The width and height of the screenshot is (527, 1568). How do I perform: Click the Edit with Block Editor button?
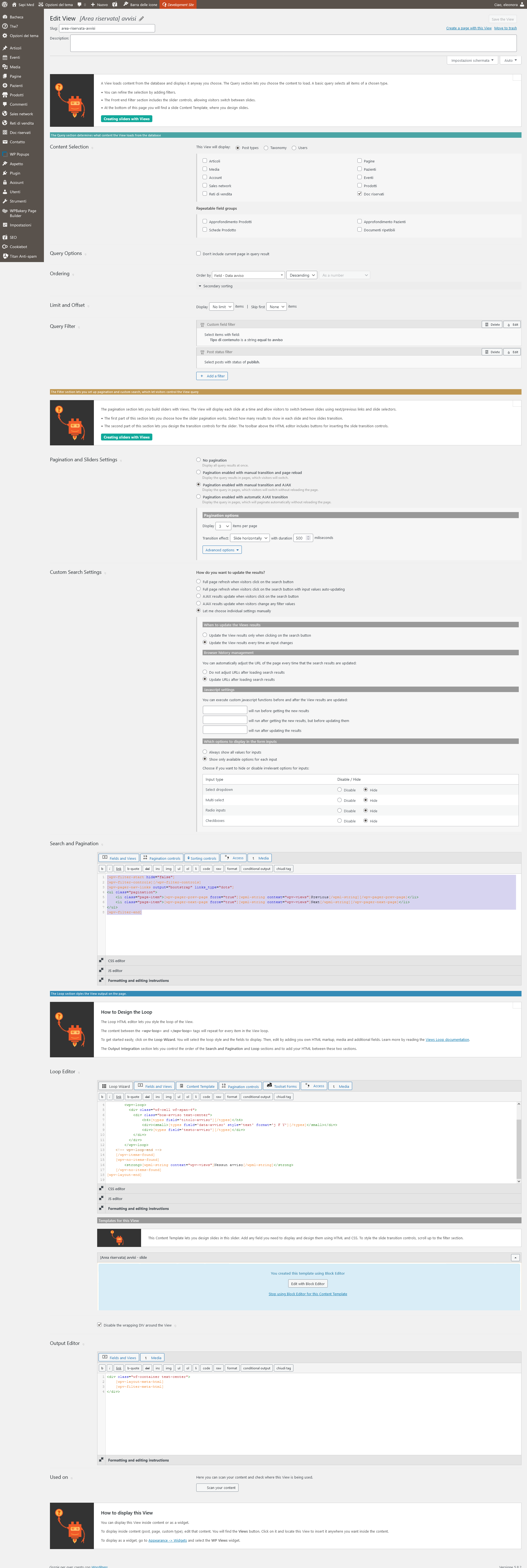click(x=308, y=1283)
